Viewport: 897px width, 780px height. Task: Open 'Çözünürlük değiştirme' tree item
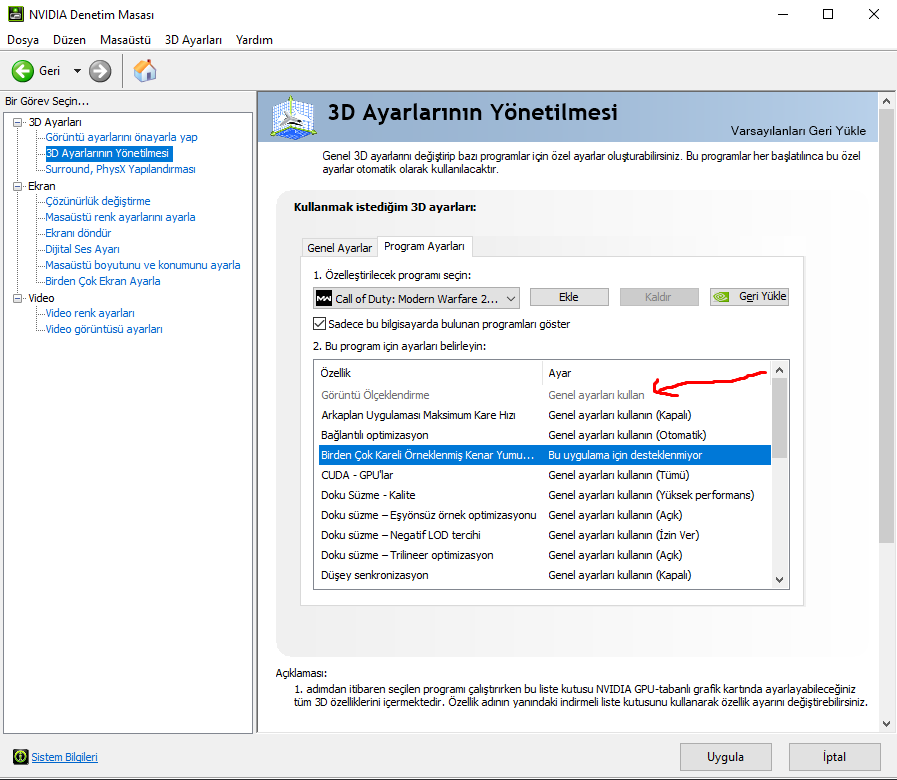98,201
